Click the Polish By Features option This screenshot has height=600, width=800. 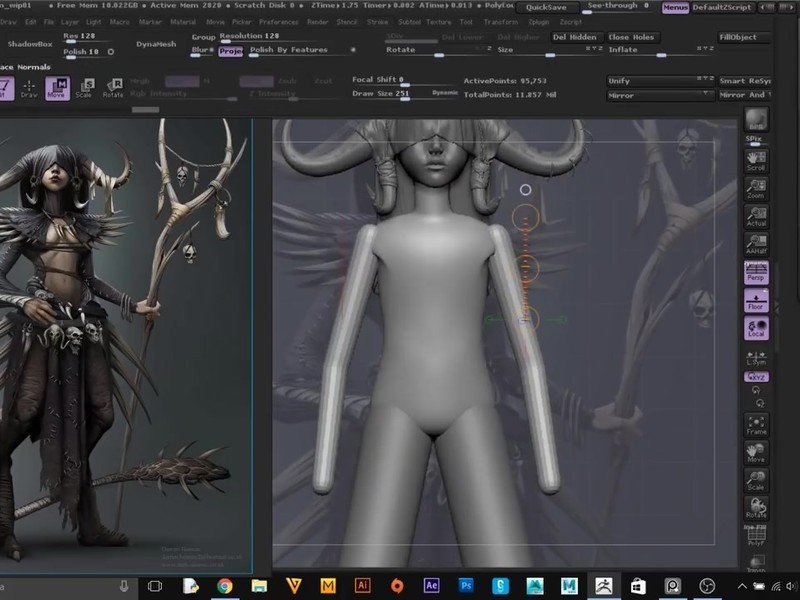[302, 51]
